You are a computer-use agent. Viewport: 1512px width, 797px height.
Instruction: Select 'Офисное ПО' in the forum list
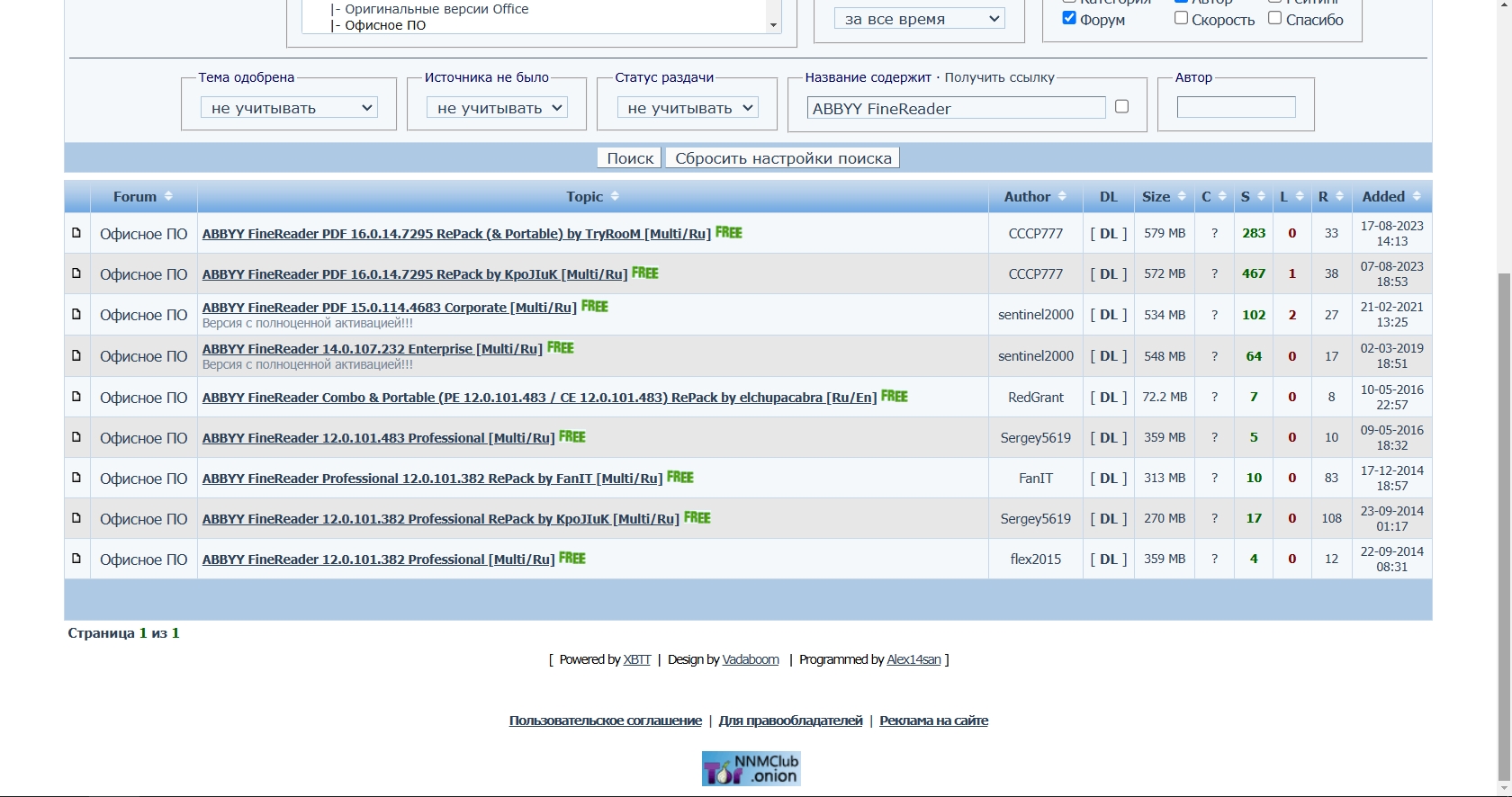pyautogui.click(x=385, y=25)
